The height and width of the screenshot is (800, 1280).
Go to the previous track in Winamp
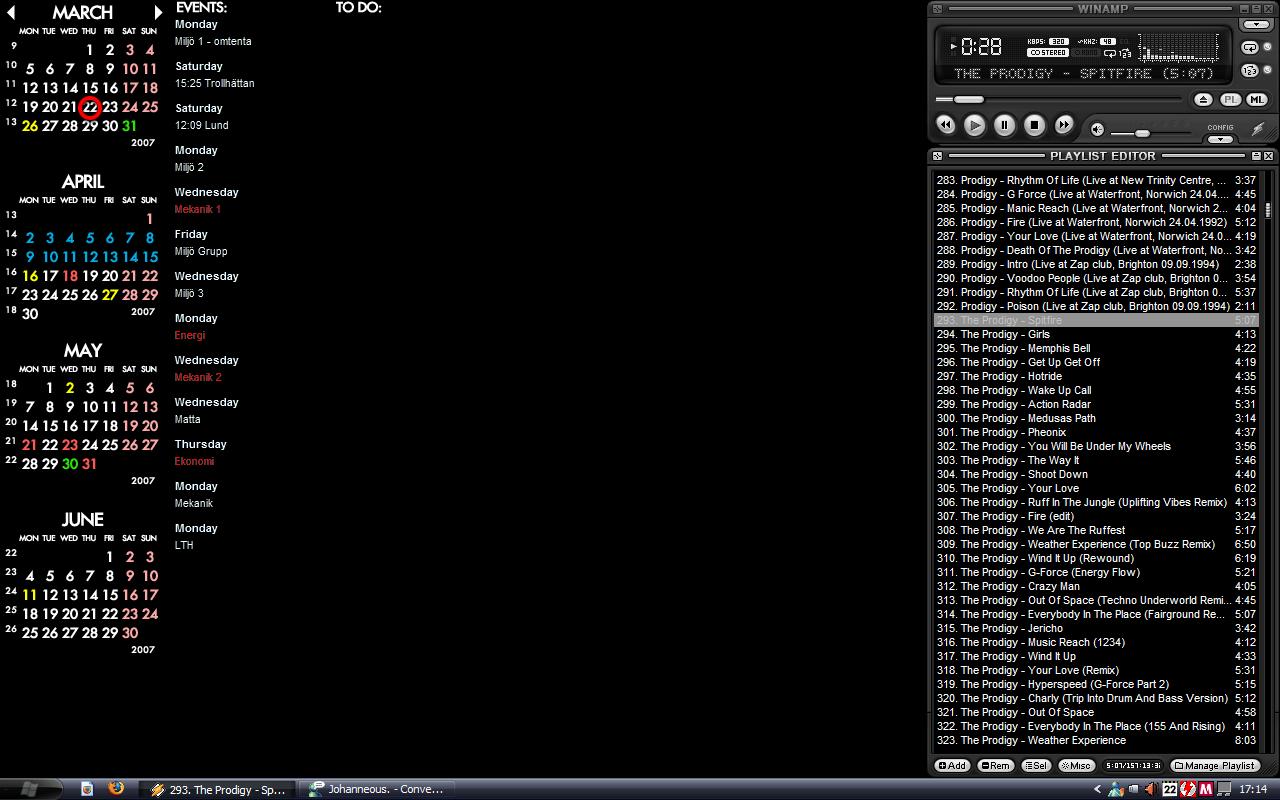pyautogui.click(x=945, y=125)
